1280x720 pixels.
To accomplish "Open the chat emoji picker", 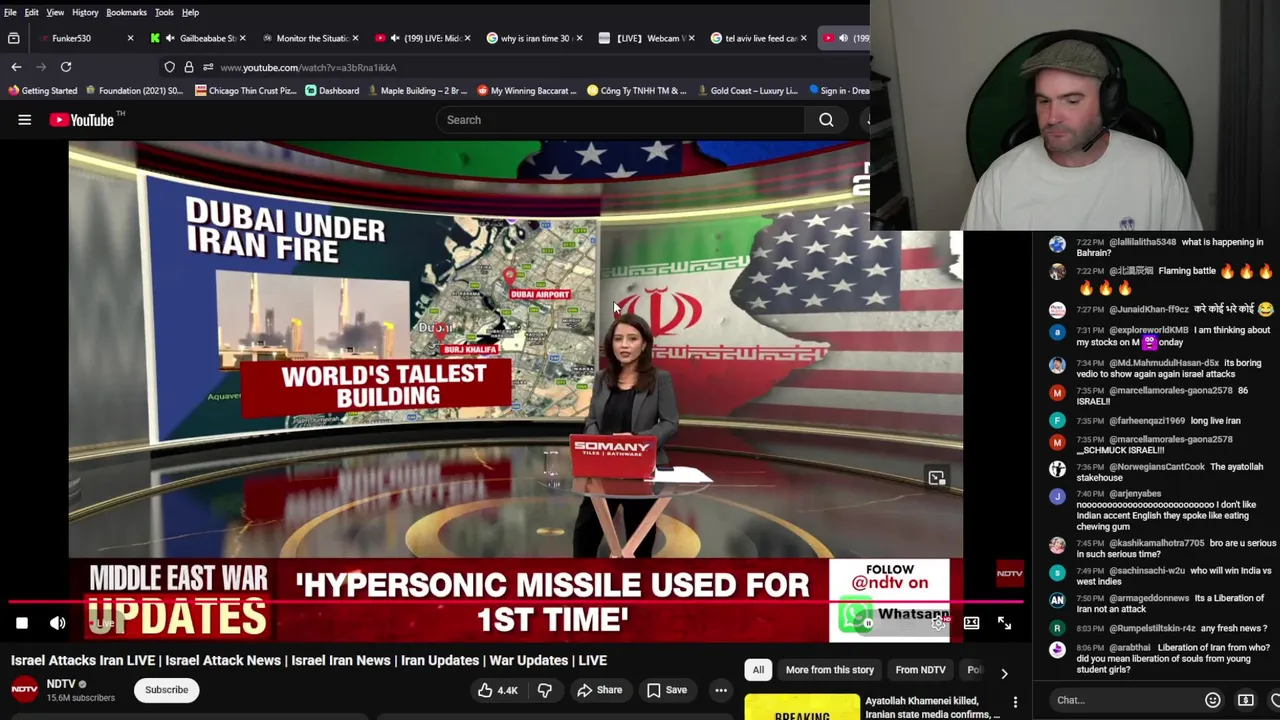I will 1213,700.
